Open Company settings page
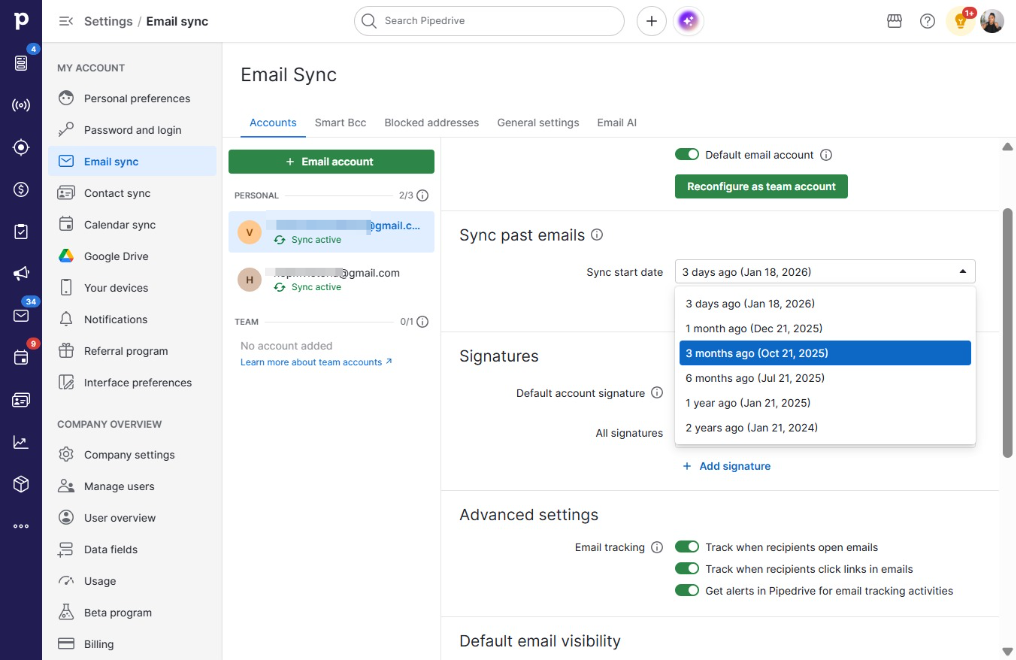 point(132,455)
